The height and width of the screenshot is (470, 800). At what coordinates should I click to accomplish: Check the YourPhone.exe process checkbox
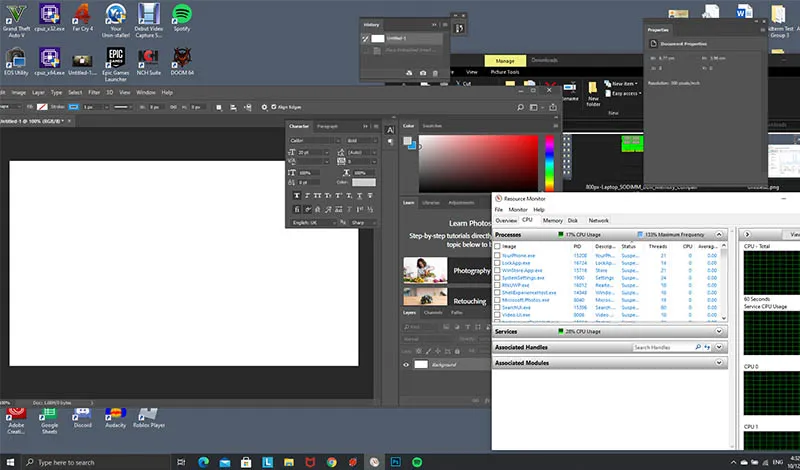tap(498, 255)
